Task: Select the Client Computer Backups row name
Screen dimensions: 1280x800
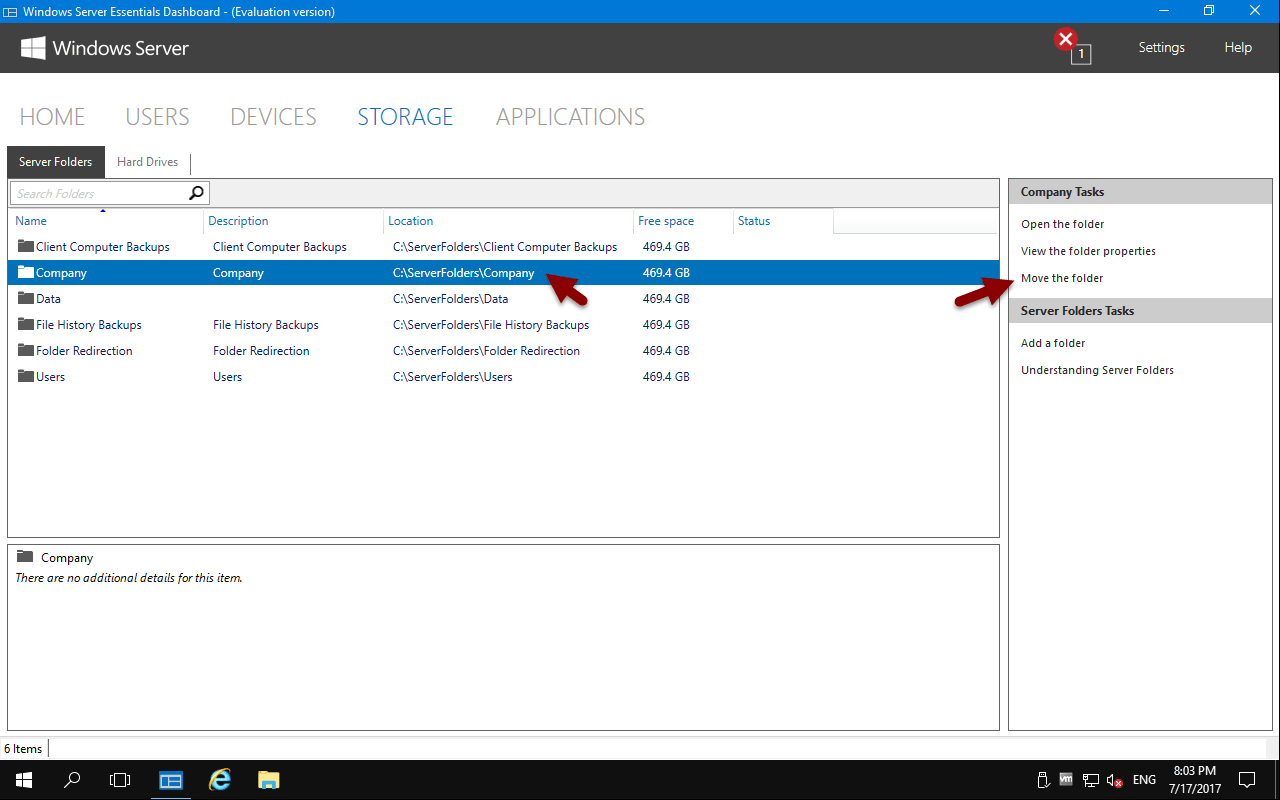Action: (x=103, y=247)
